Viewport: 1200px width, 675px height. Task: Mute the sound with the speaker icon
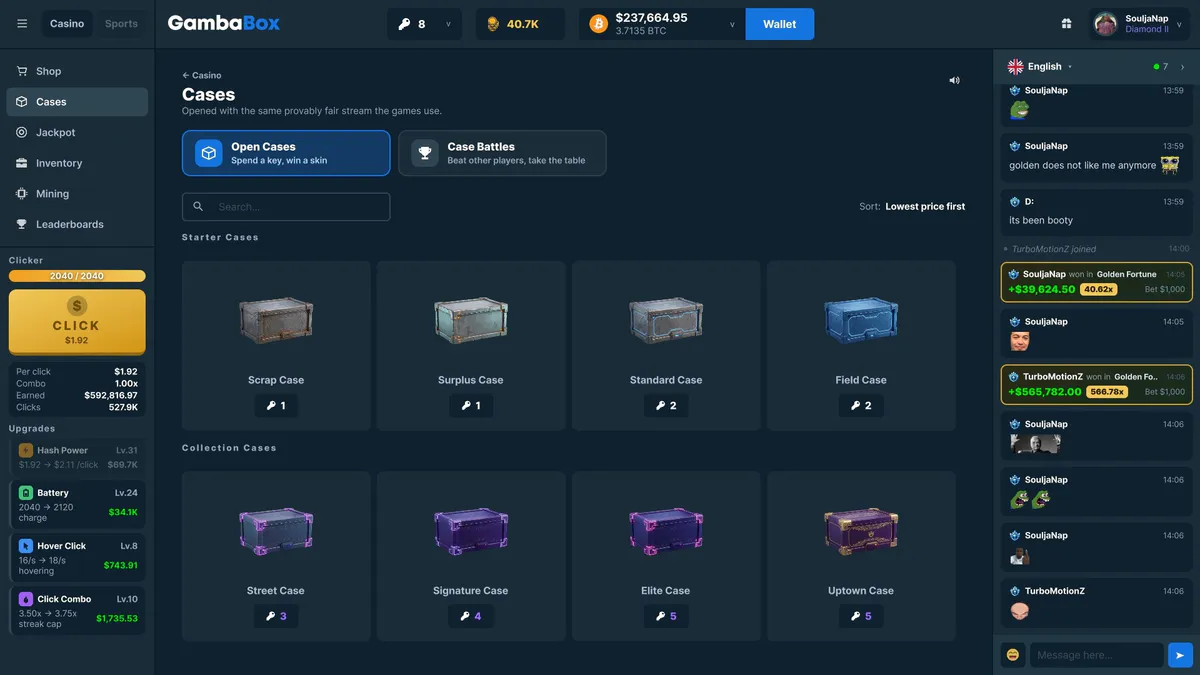click(x=954, y=80)
